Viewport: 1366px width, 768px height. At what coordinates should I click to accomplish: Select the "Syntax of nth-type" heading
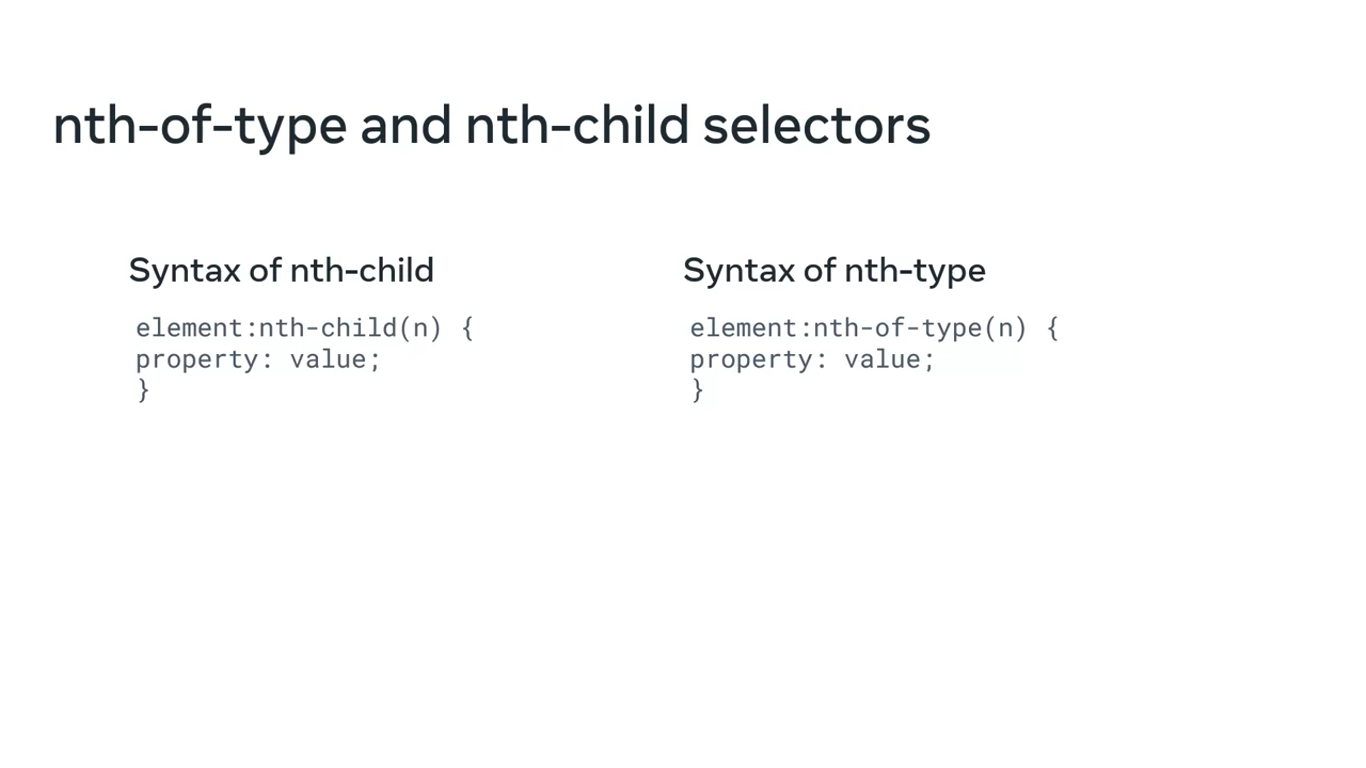click(x=834, y=270)
